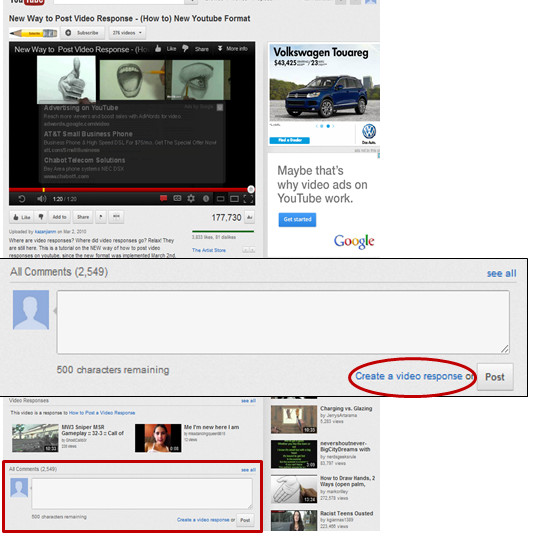537x539 pixels.
Task: Click the Subscribe button under the video title
Action: [83, 33]
